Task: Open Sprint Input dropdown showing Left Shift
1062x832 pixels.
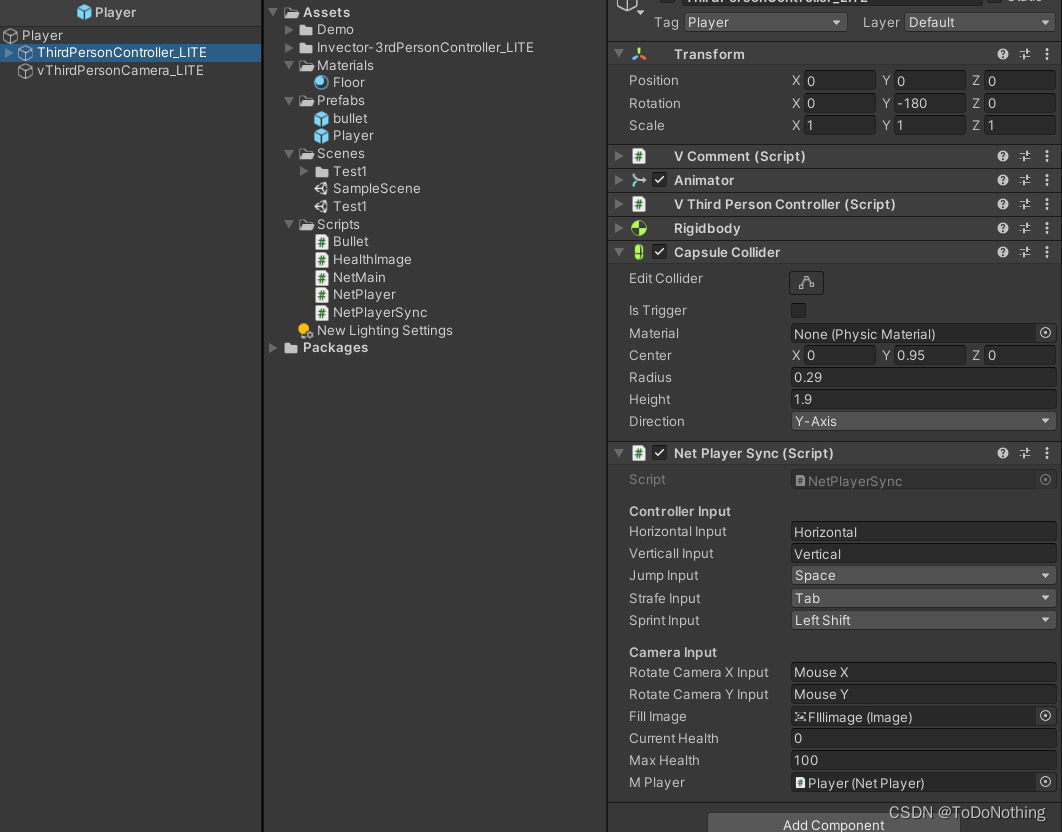Action: [x=922, y=621]
